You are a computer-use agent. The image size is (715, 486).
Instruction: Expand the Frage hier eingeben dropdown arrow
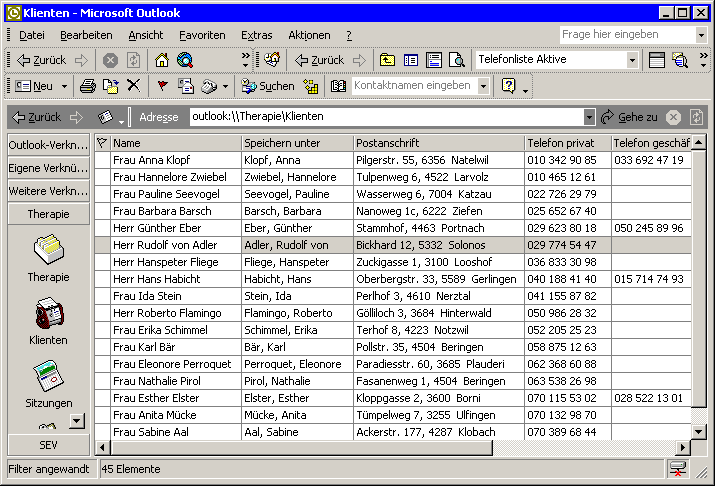(701, 35)
